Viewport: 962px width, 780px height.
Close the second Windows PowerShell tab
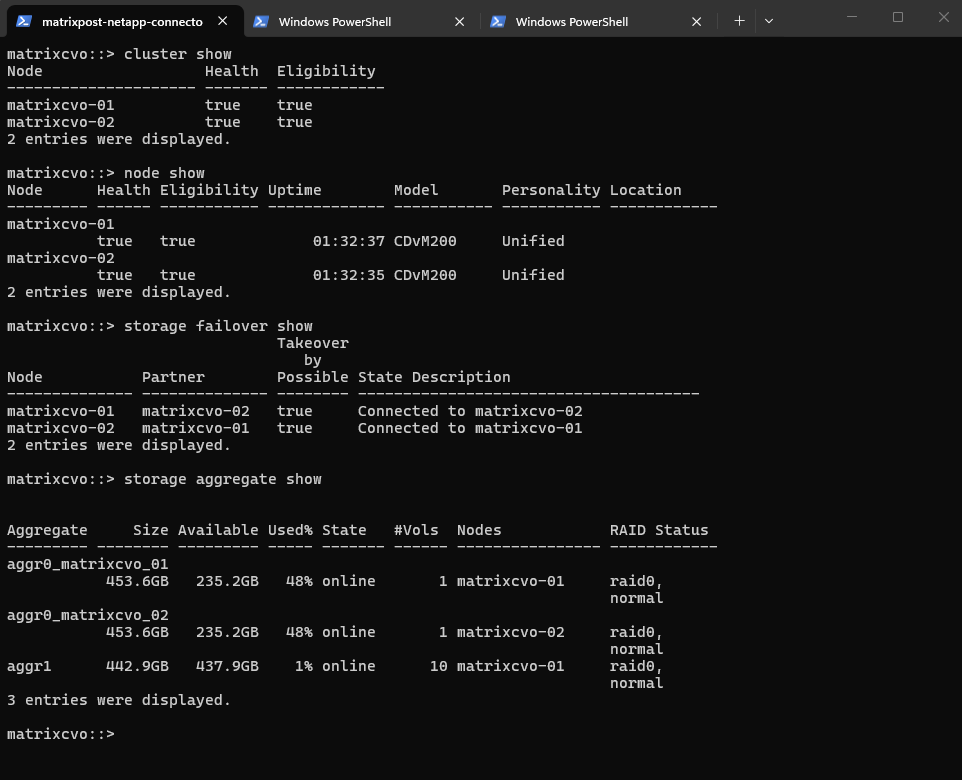click(x=460, y=21)
